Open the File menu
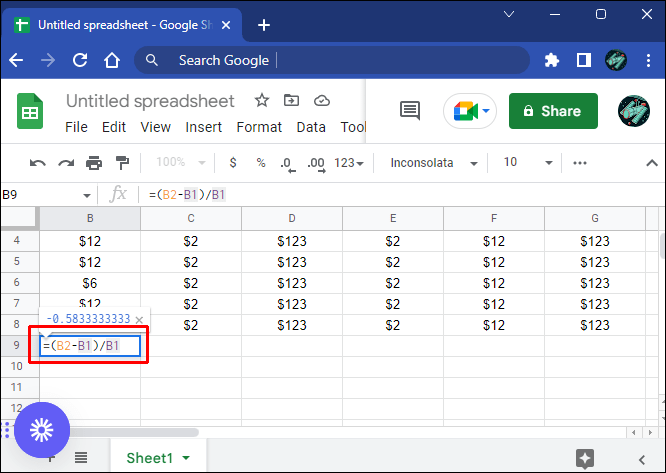This screenshot has height=473, width=666. click(76, 127)
